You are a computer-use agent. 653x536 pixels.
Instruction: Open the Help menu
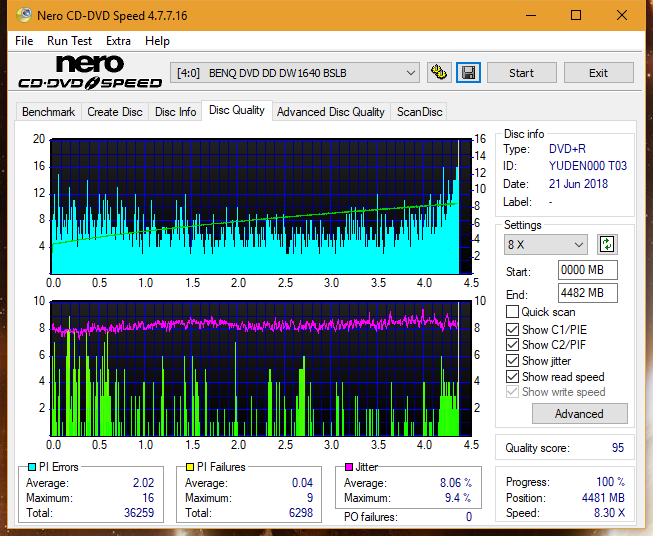[157, 41]
